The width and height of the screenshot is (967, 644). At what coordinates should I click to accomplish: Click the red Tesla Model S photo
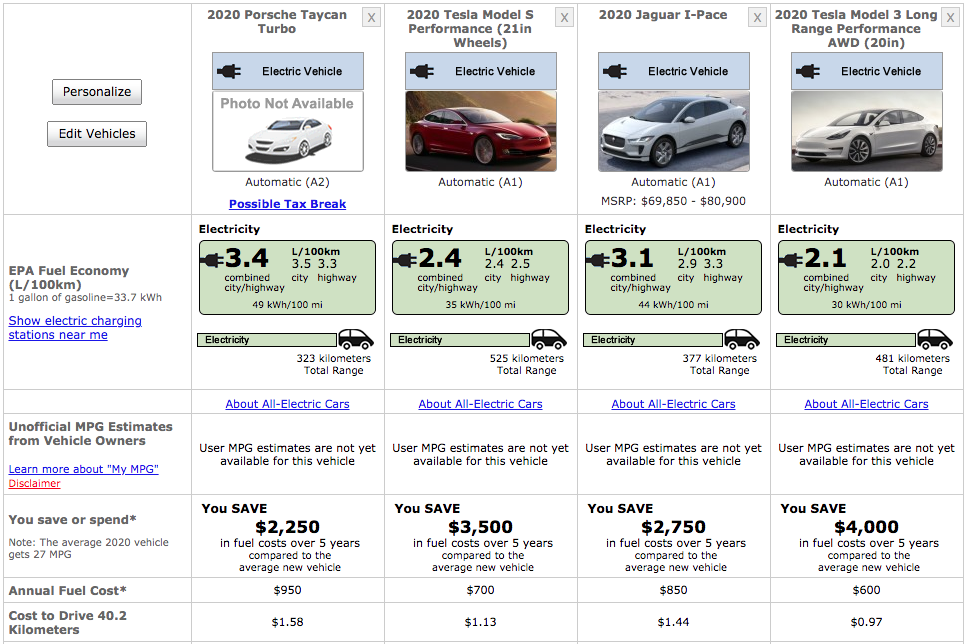[x=481, y=131]
